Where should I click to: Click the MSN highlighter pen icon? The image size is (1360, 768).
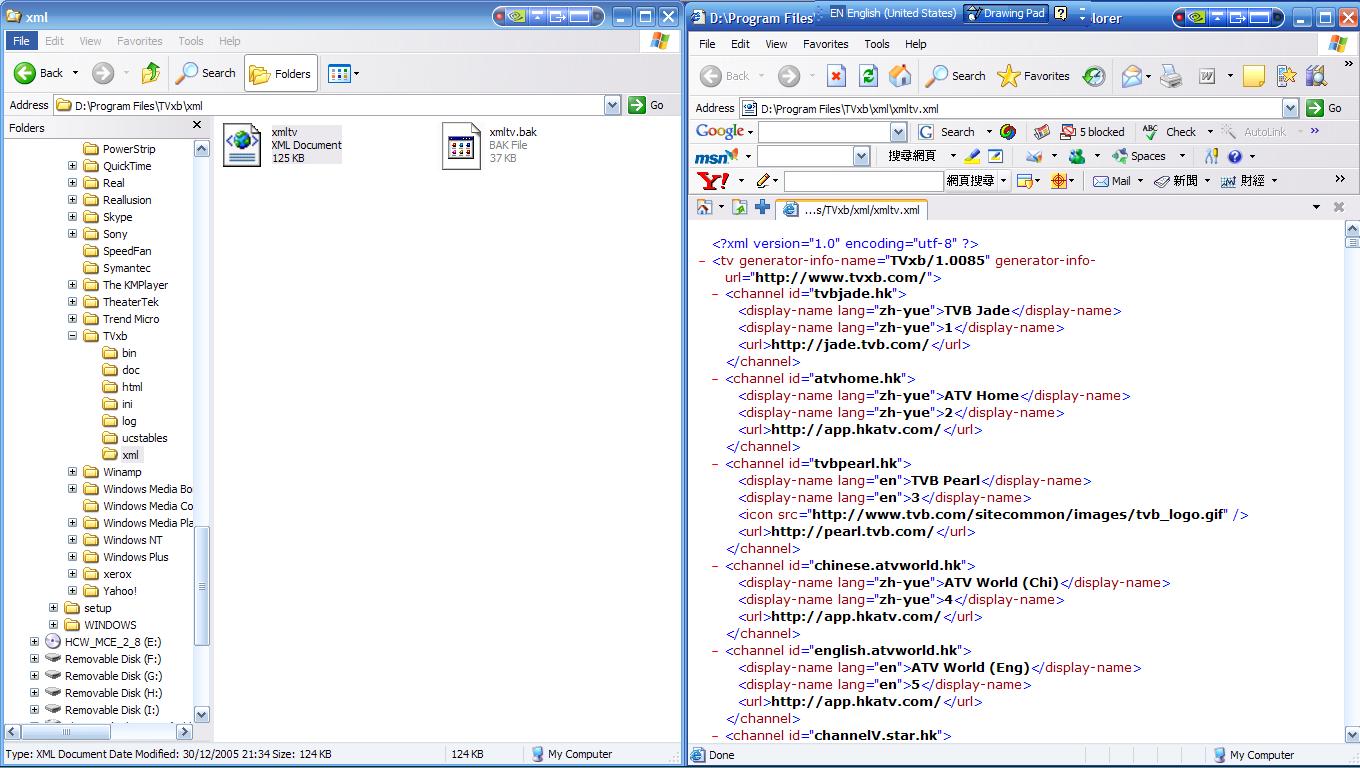[972, 156]
